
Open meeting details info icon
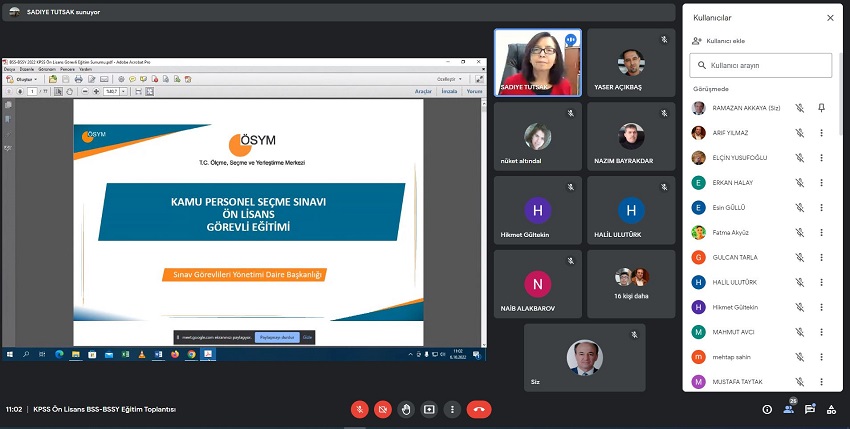pos(767,409)
